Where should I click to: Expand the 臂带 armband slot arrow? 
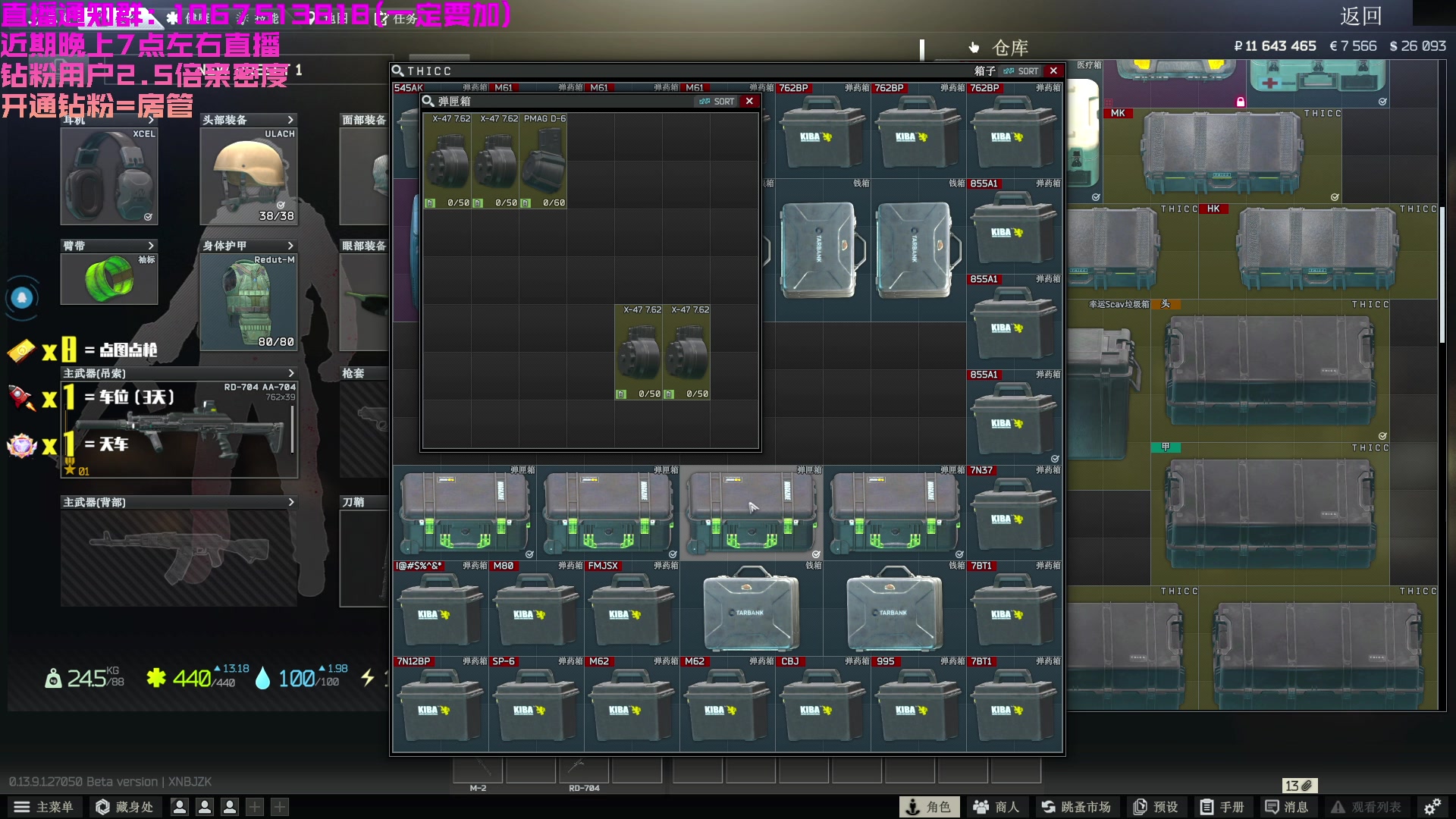click(151, 246)
